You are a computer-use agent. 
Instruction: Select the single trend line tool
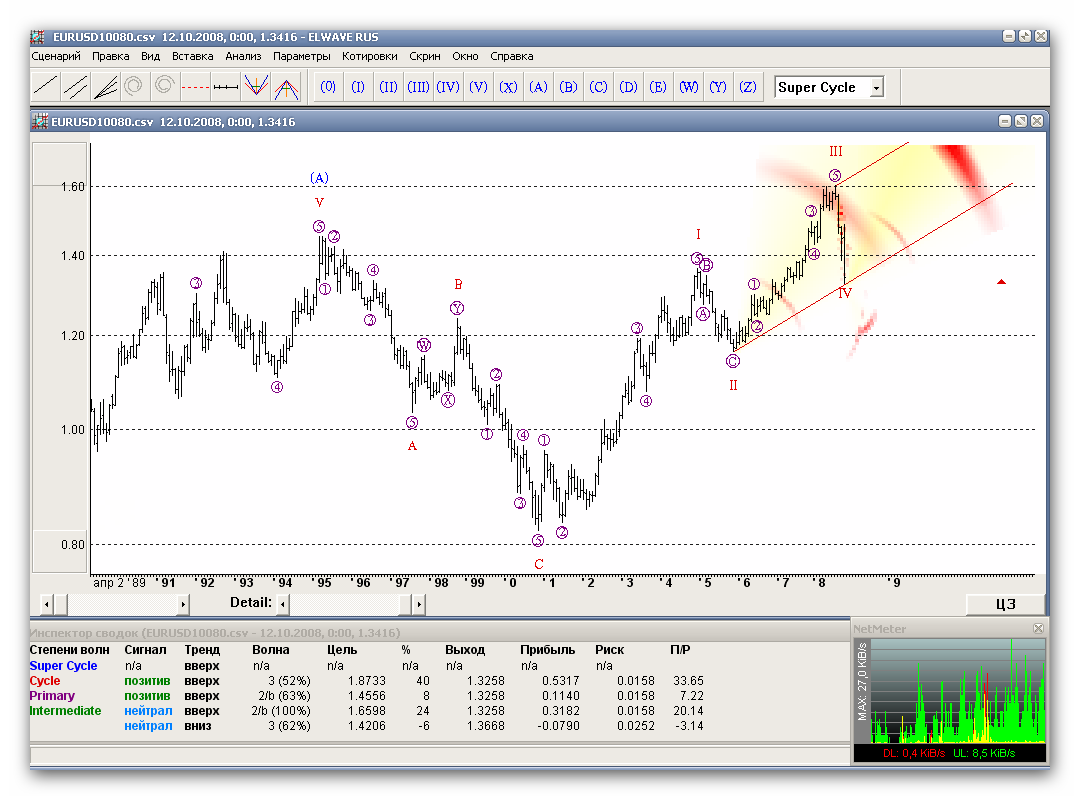pos(45,87)
